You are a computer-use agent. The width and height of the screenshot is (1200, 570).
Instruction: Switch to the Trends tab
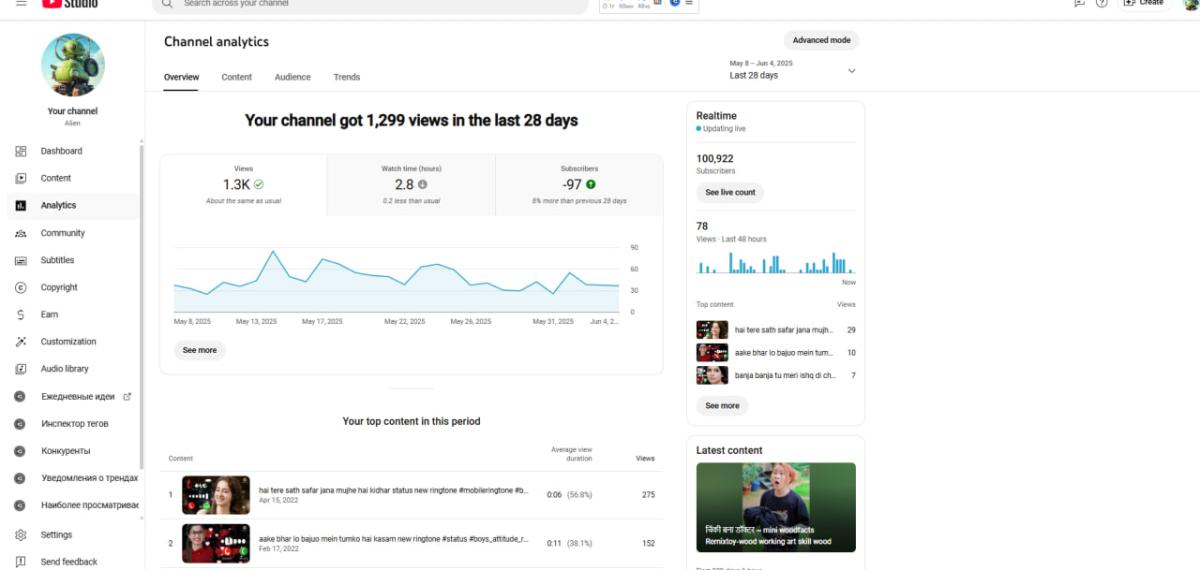pos(347,77)
